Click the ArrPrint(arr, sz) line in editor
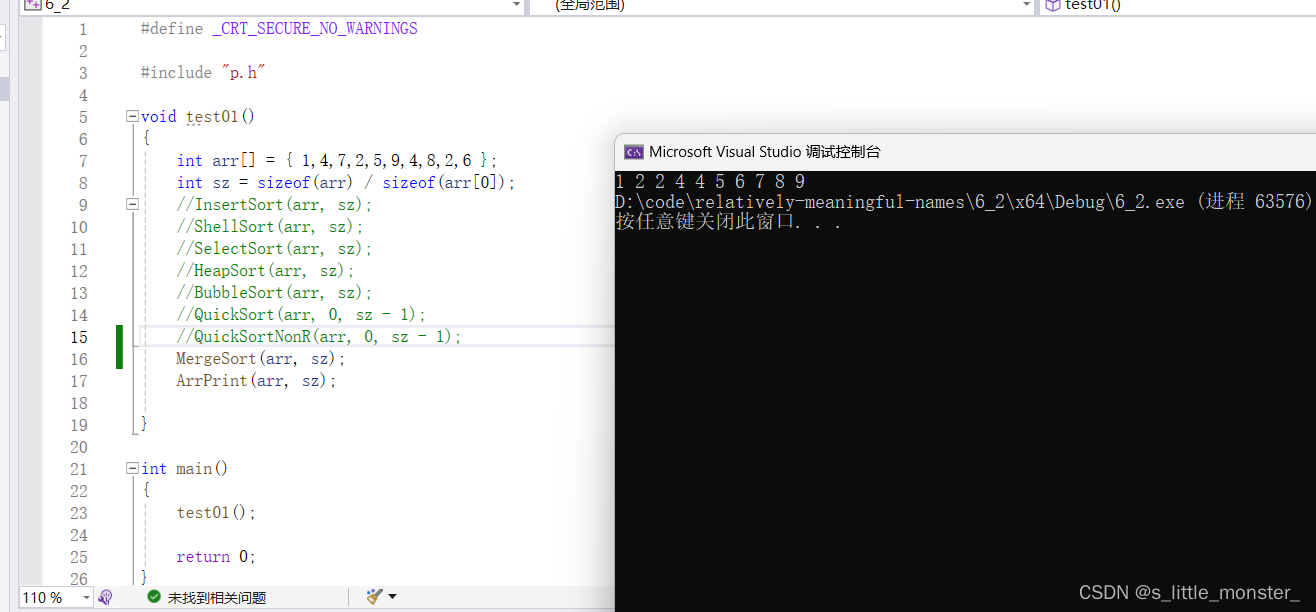Screen dimensions: 1316x612 click(256, 381)
